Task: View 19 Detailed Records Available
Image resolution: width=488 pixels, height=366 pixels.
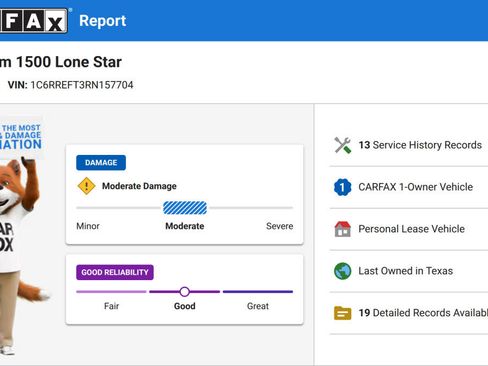Action: (409, 313)
